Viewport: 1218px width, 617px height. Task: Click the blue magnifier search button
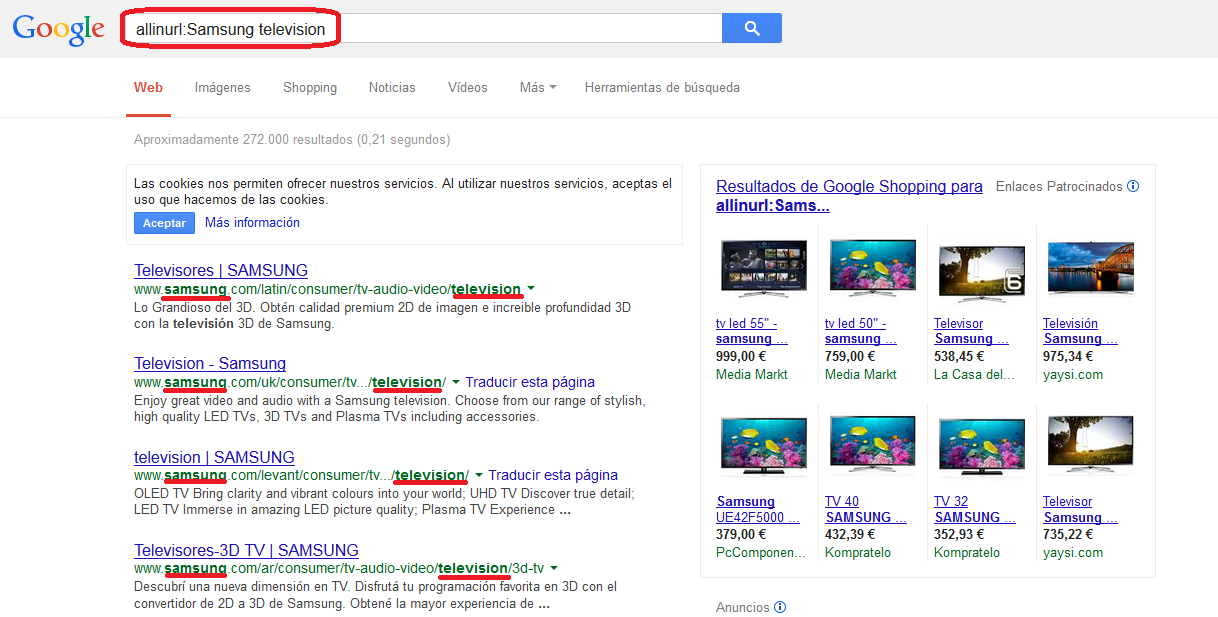coord(751,28)
